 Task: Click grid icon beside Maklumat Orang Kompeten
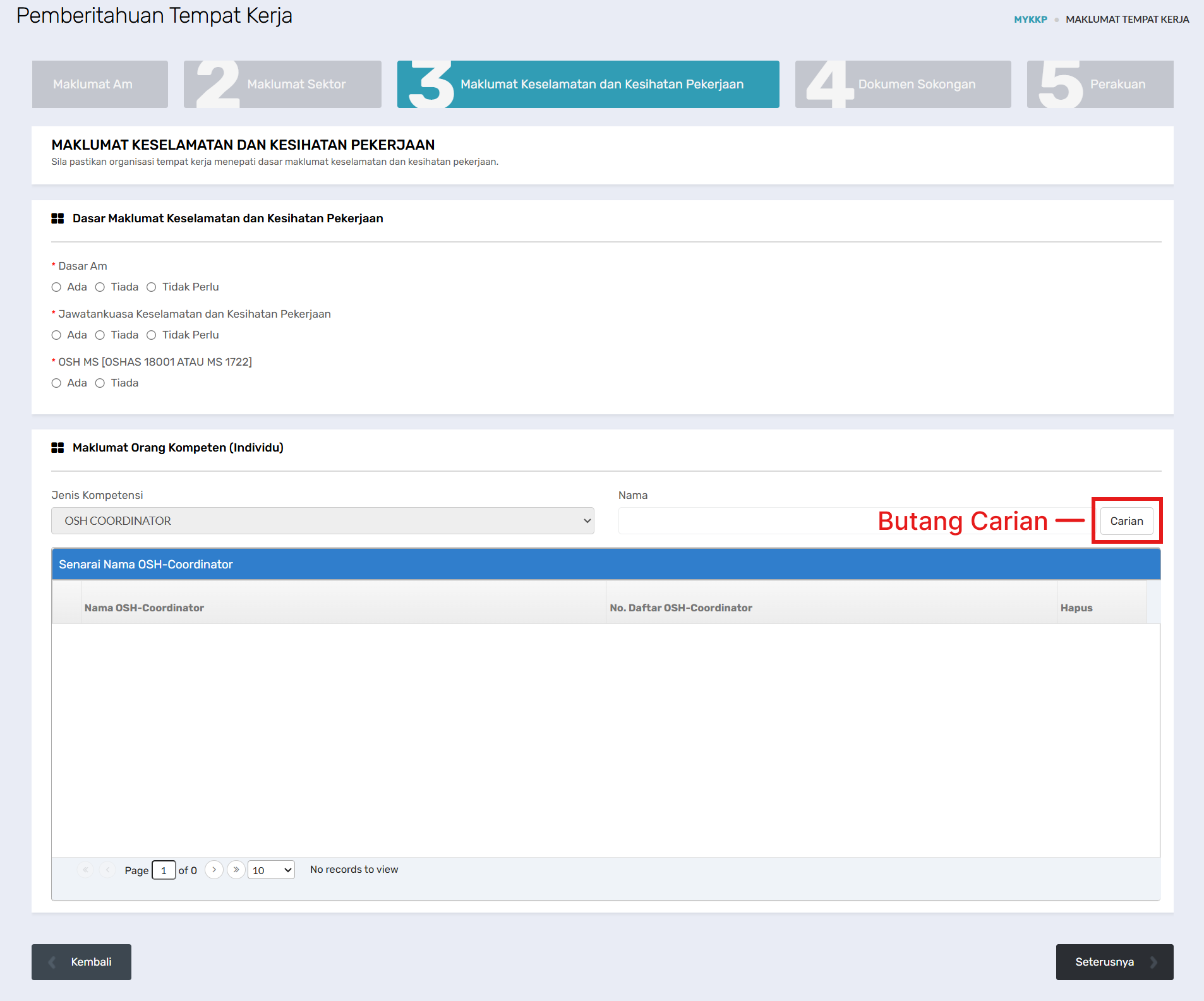coord(57,448)
